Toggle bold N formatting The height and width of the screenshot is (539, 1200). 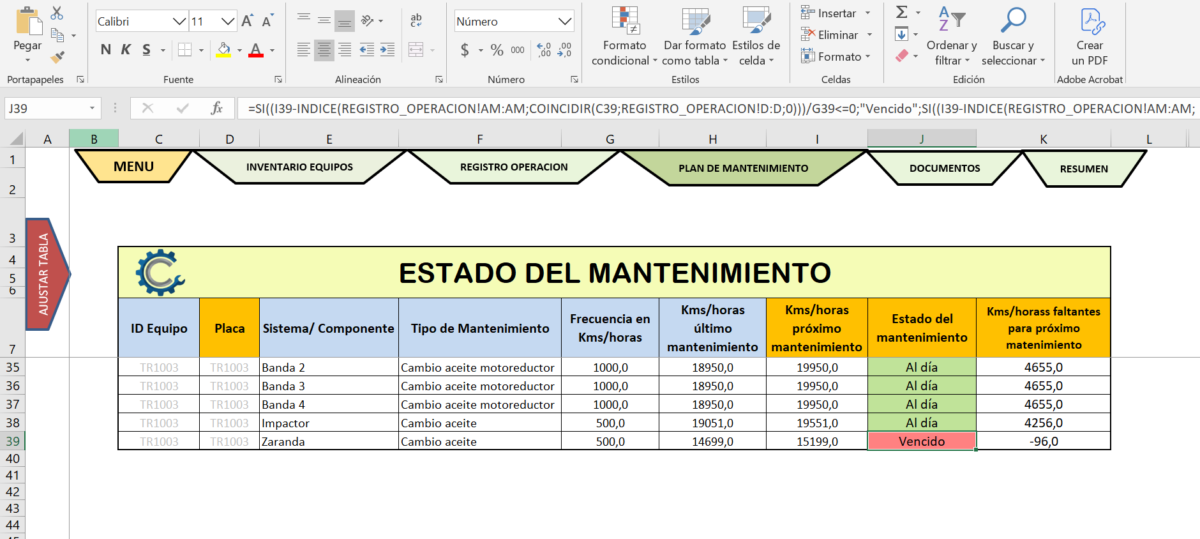106,50
